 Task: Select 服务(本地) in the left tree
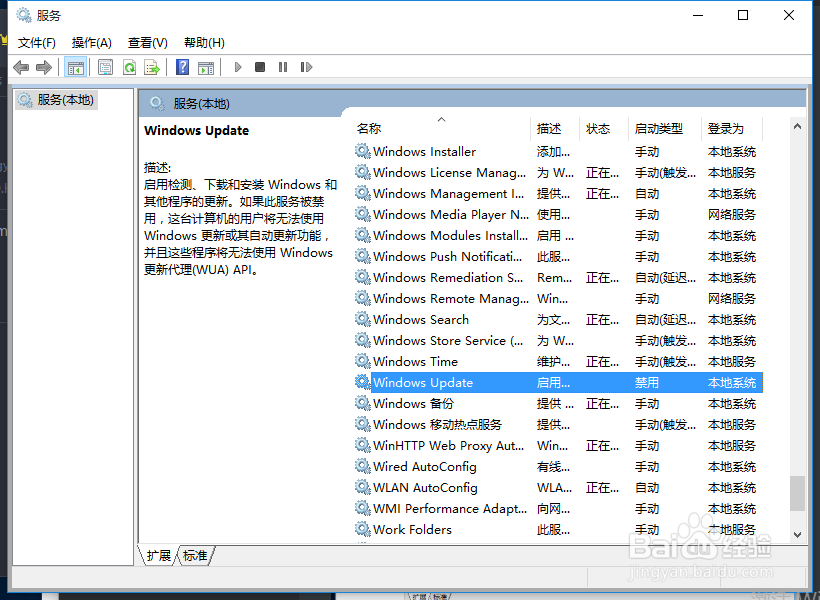56,99
